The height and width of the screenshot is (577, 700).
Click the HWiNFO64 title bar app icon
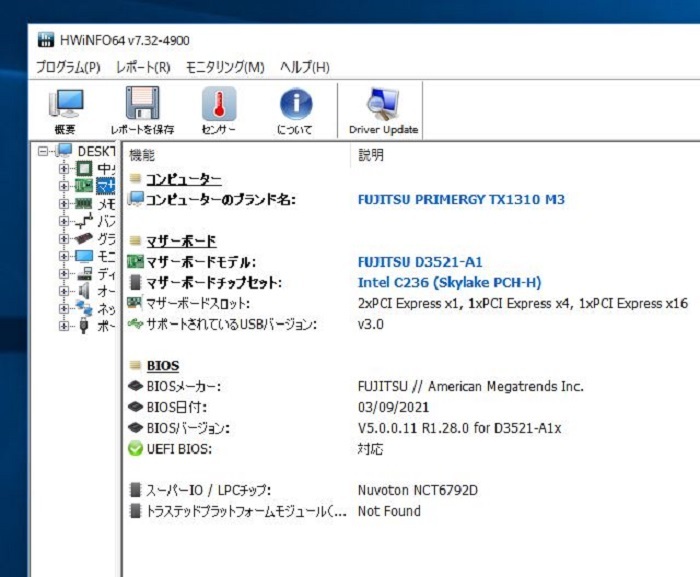point(46,40)
